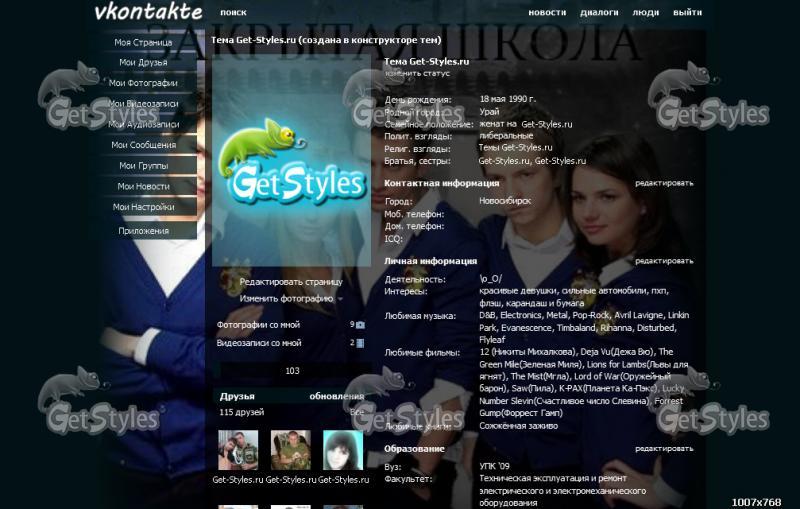The image size is (800, 509).
Task: Edit the Контактная информация section
Action: point(664,183)
